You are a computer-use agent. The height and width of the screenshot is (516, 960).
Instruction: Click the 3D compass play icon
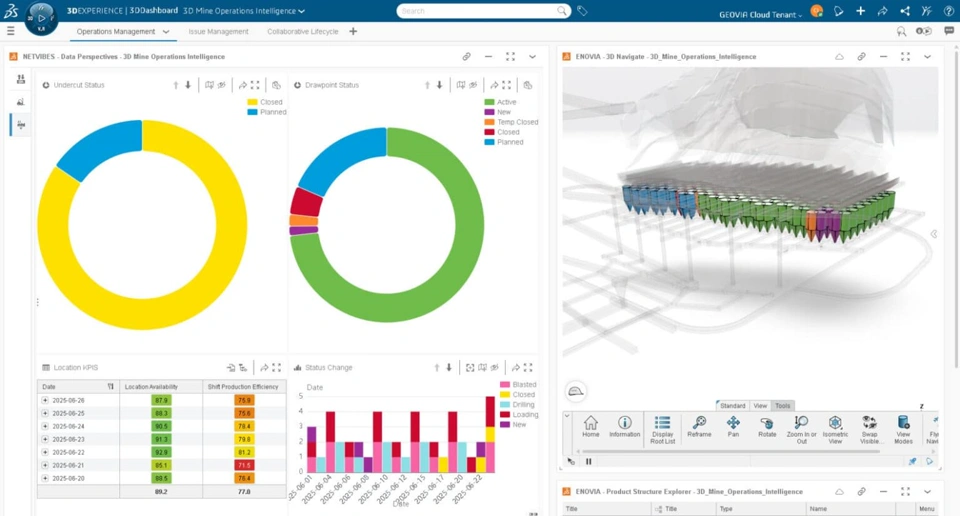(x=41, y=18)
